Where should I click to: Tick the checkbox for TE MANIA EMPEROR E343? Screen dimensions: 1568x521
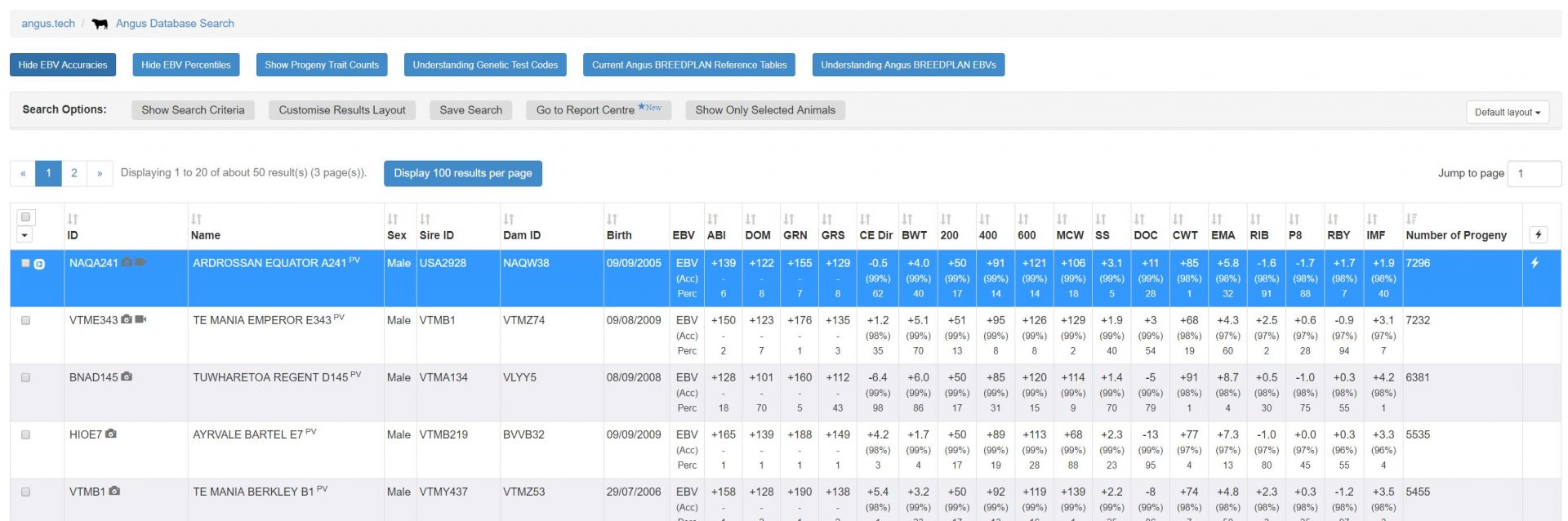[x=25, y=321]
